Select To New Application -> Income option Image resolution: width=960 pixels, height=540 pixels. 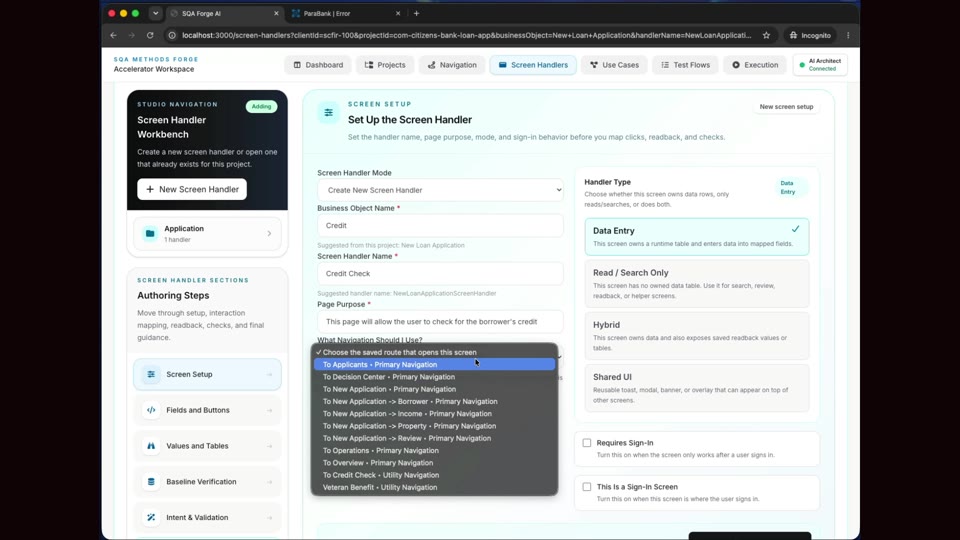(x=434, y=413)
